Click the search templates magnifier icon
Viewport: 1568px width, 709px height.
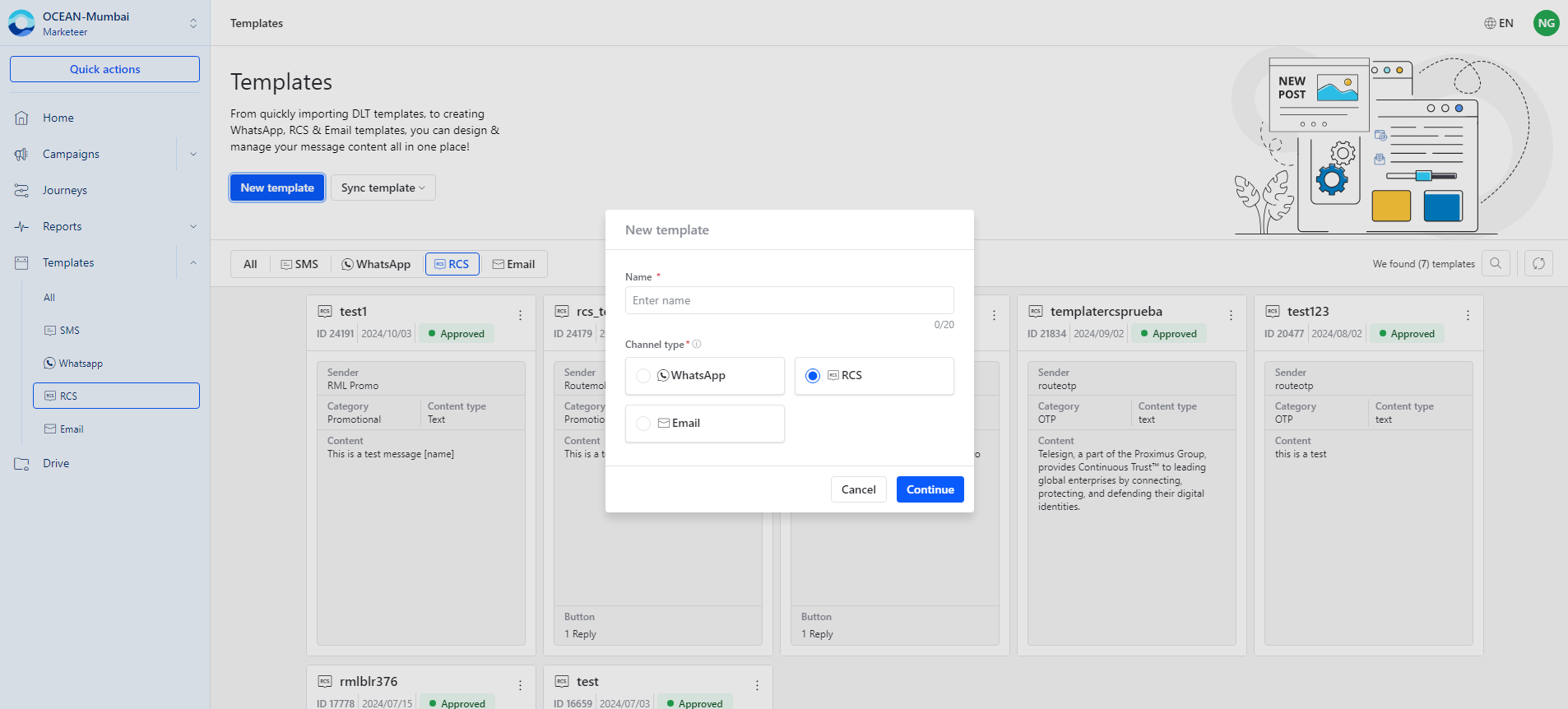coord(1496,263)
